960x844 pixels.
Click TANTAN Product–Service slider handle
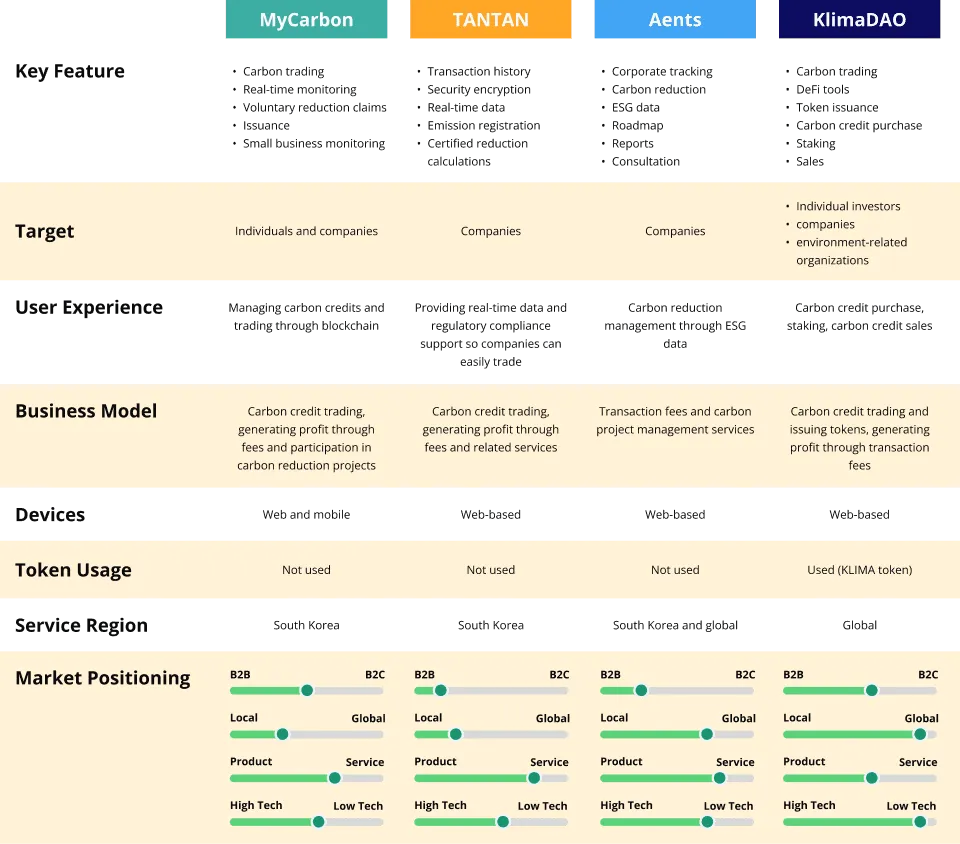click(x=534, y=778)
